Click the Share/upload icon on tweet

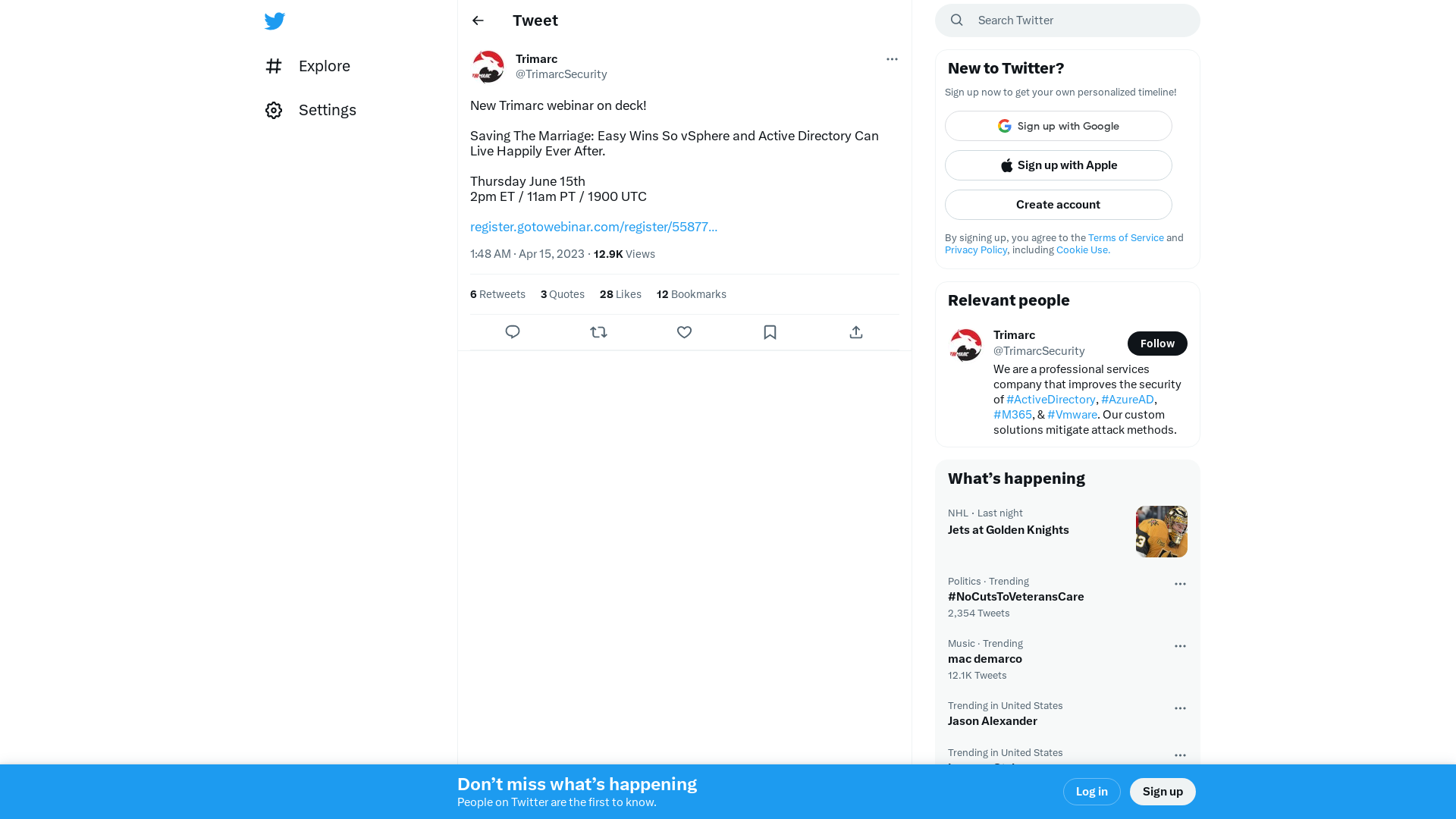tap(856, 332)
